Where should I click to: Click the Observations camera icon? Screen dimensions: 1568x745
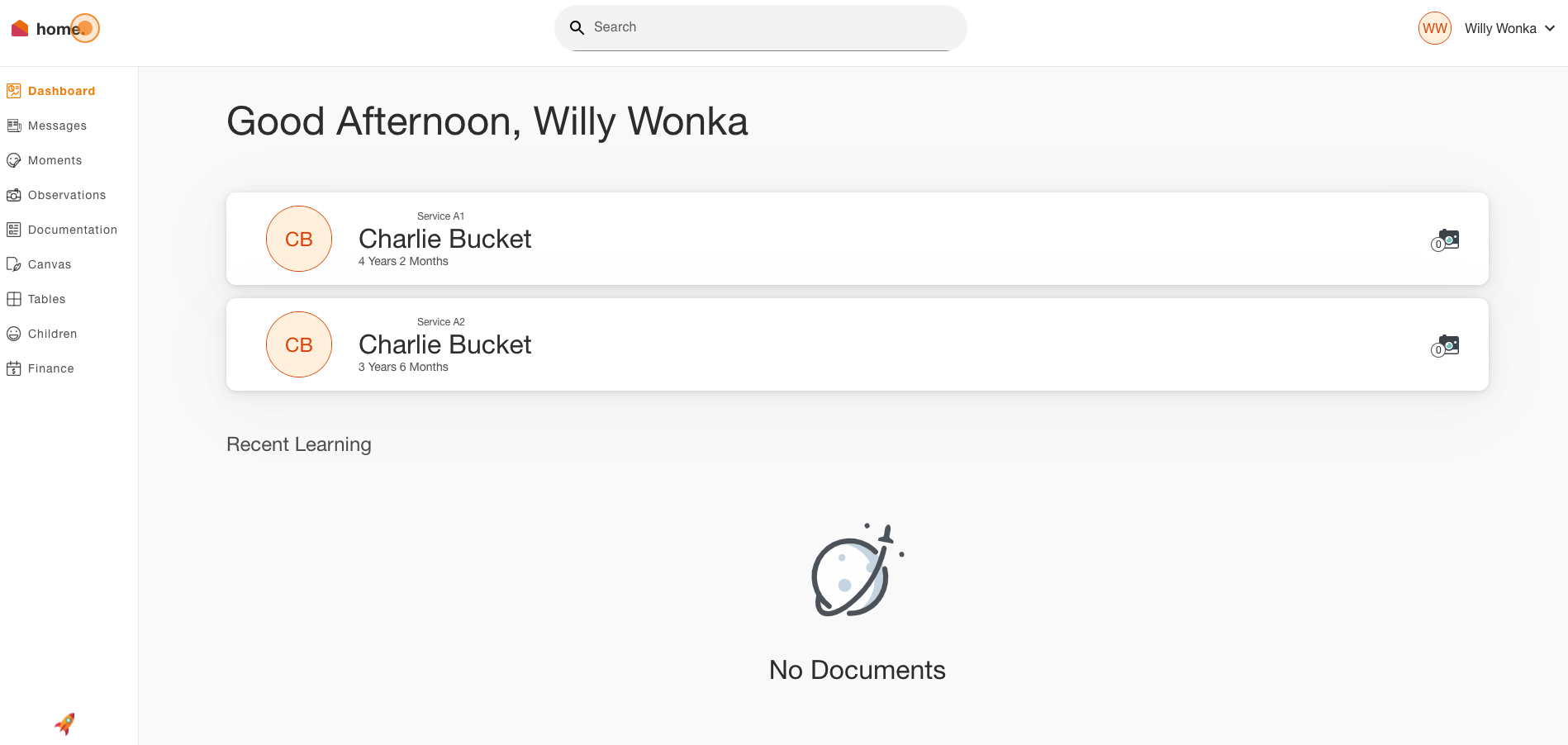(14, 195)
